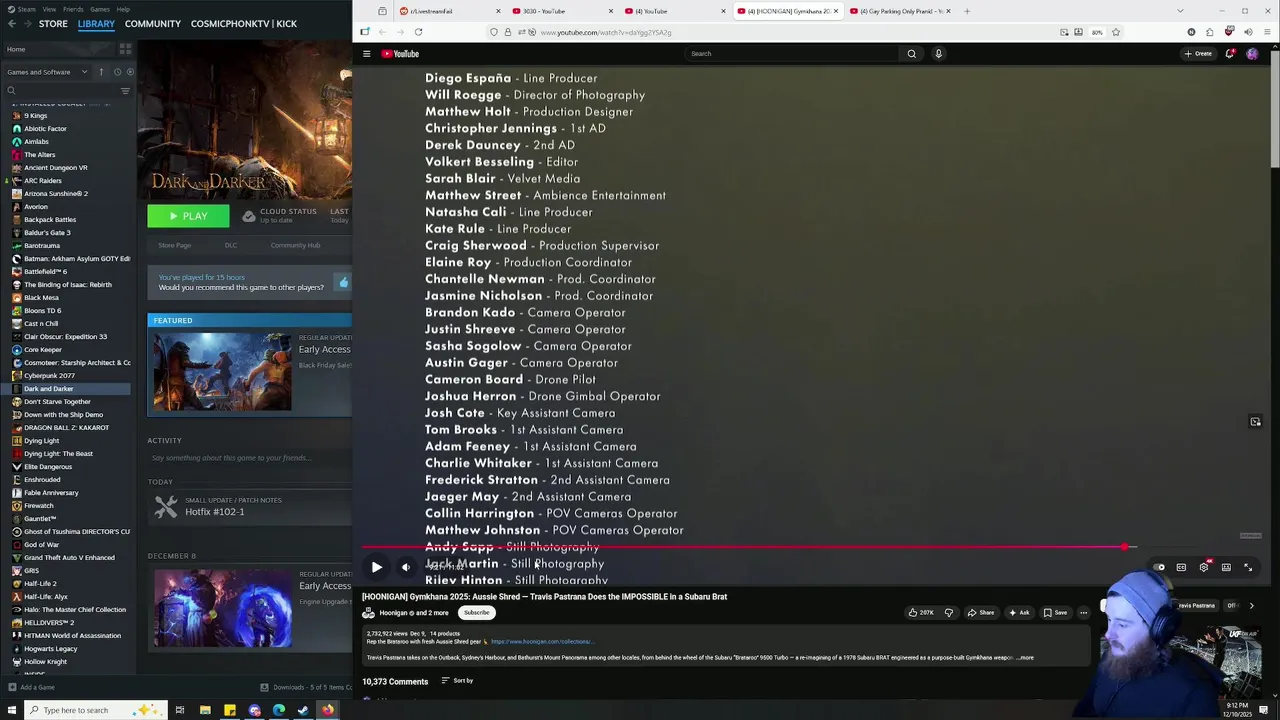Start voice search with microphone icon

(938, 54)
